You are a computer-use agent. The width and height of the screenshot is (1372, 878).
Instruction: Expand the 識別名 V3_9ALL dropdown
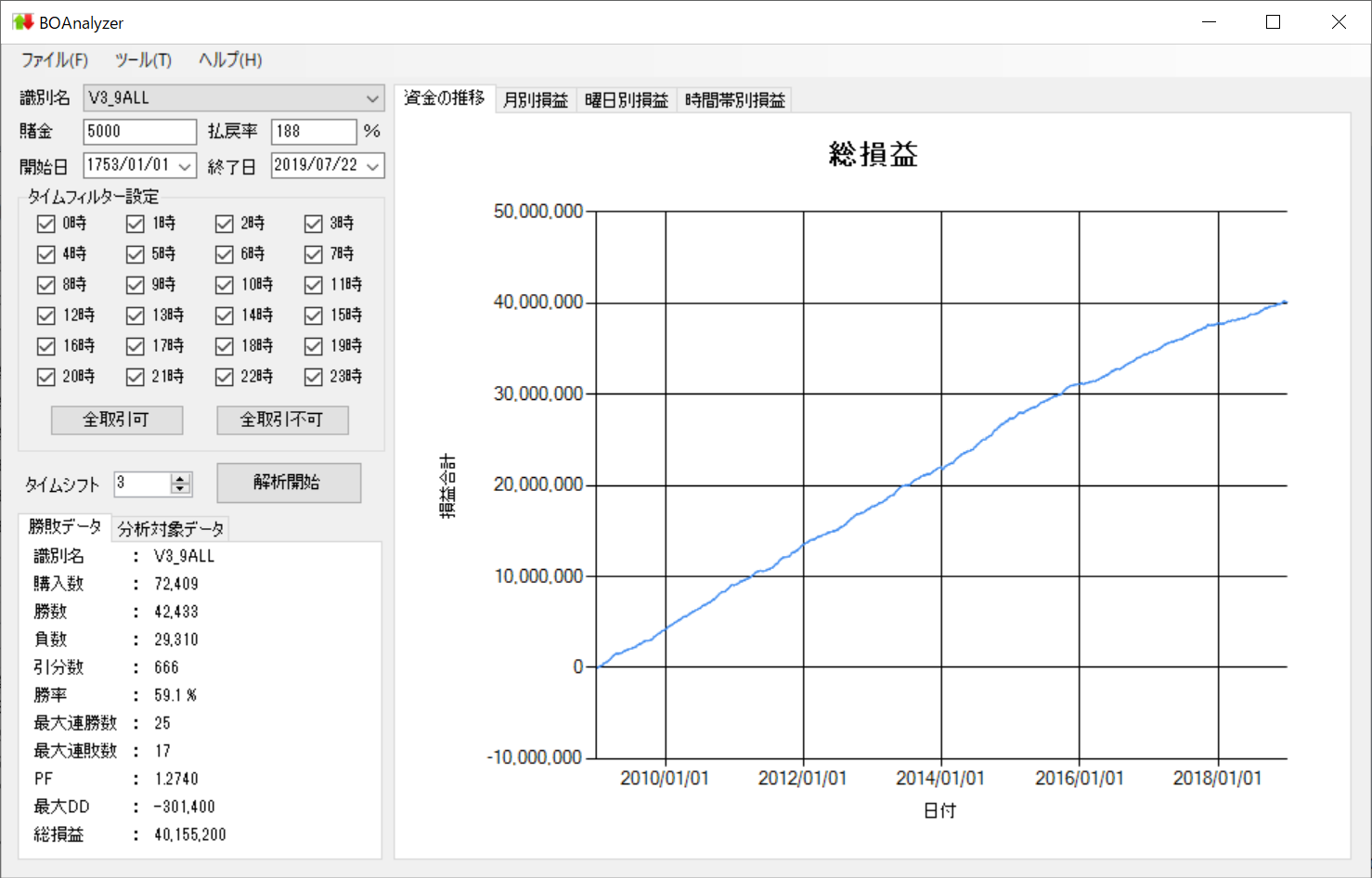pyautogui.click(x=372, y=98)
